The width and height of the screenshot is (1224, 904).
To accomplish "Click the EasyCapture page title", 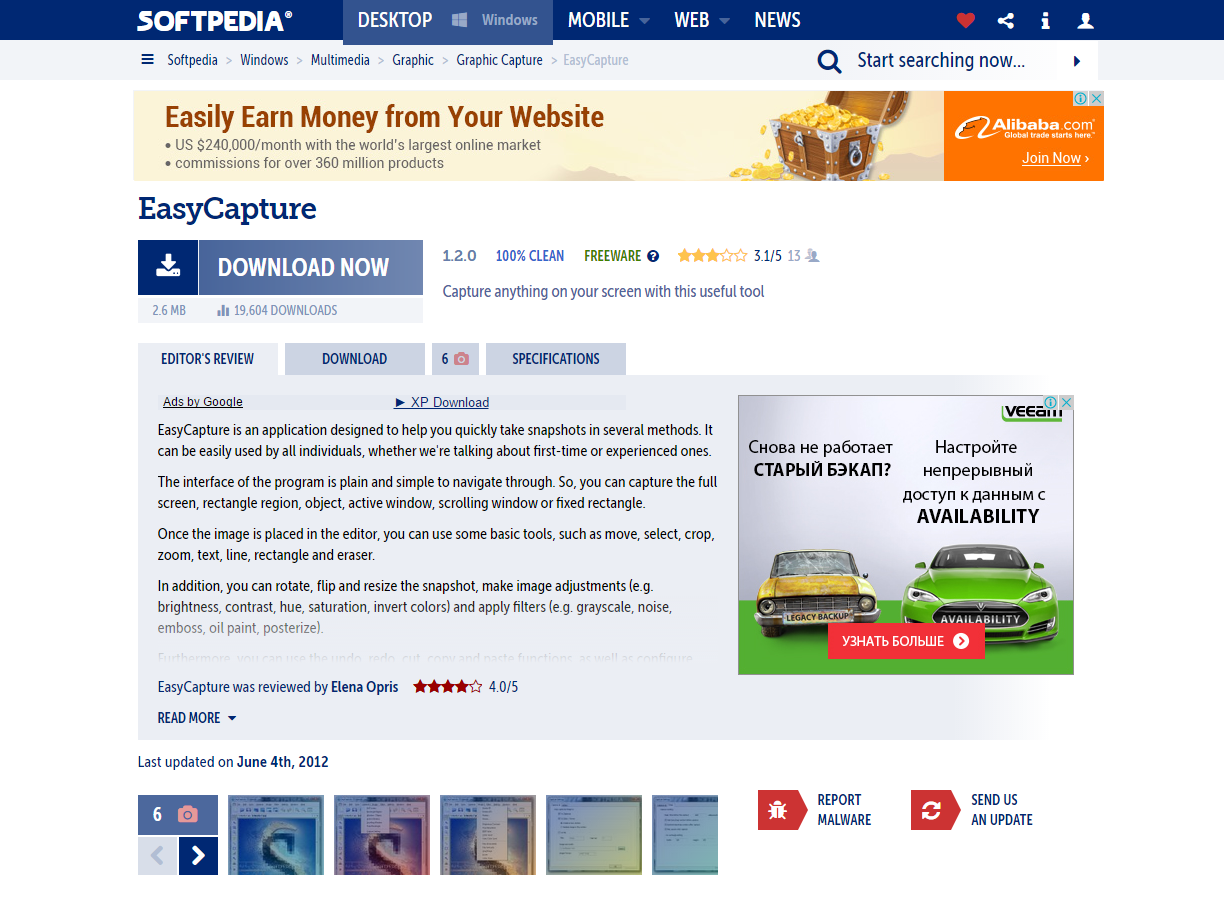I will pyautogui.click(x=227, y=209).
